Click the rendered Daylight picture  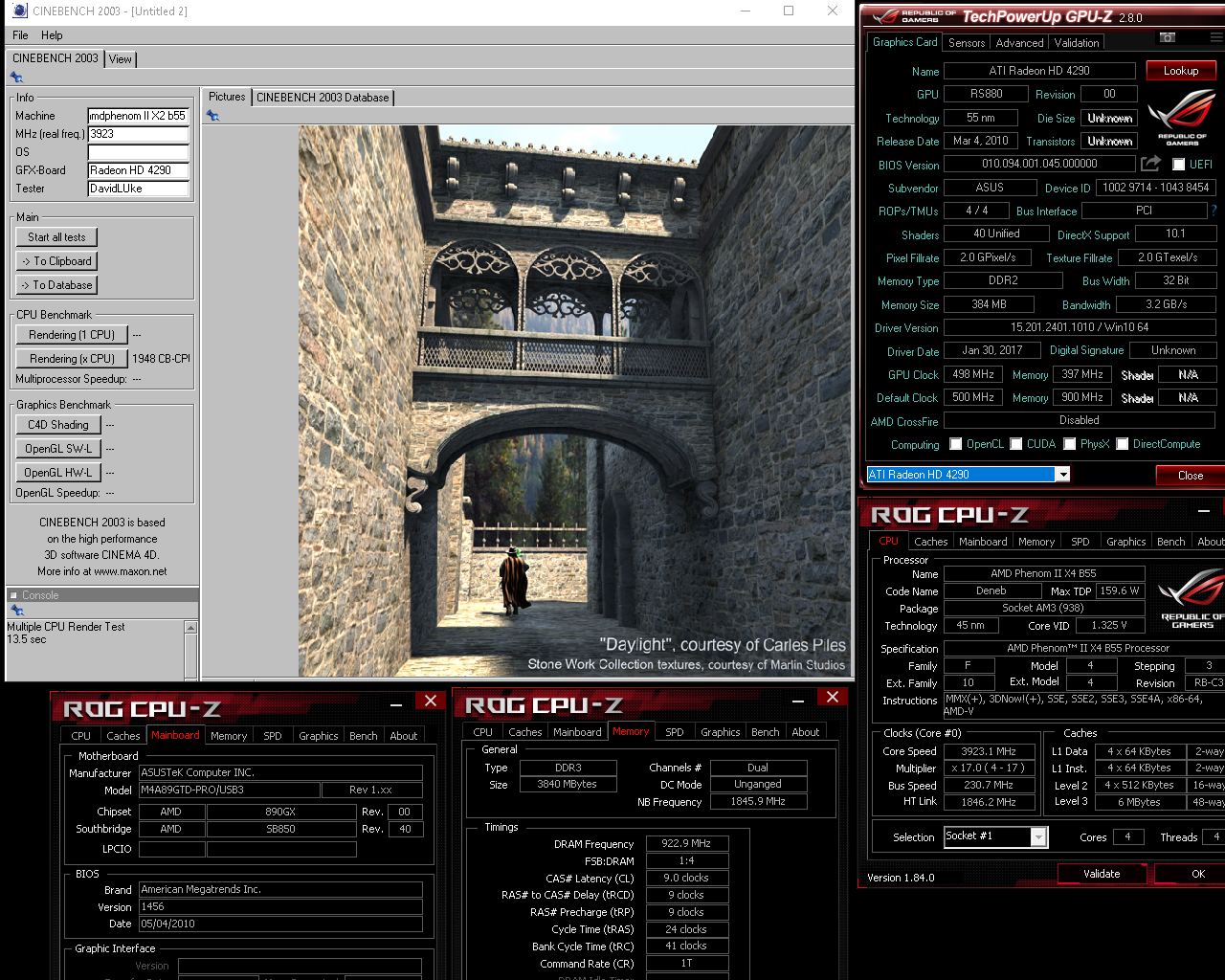coord(574,401)
